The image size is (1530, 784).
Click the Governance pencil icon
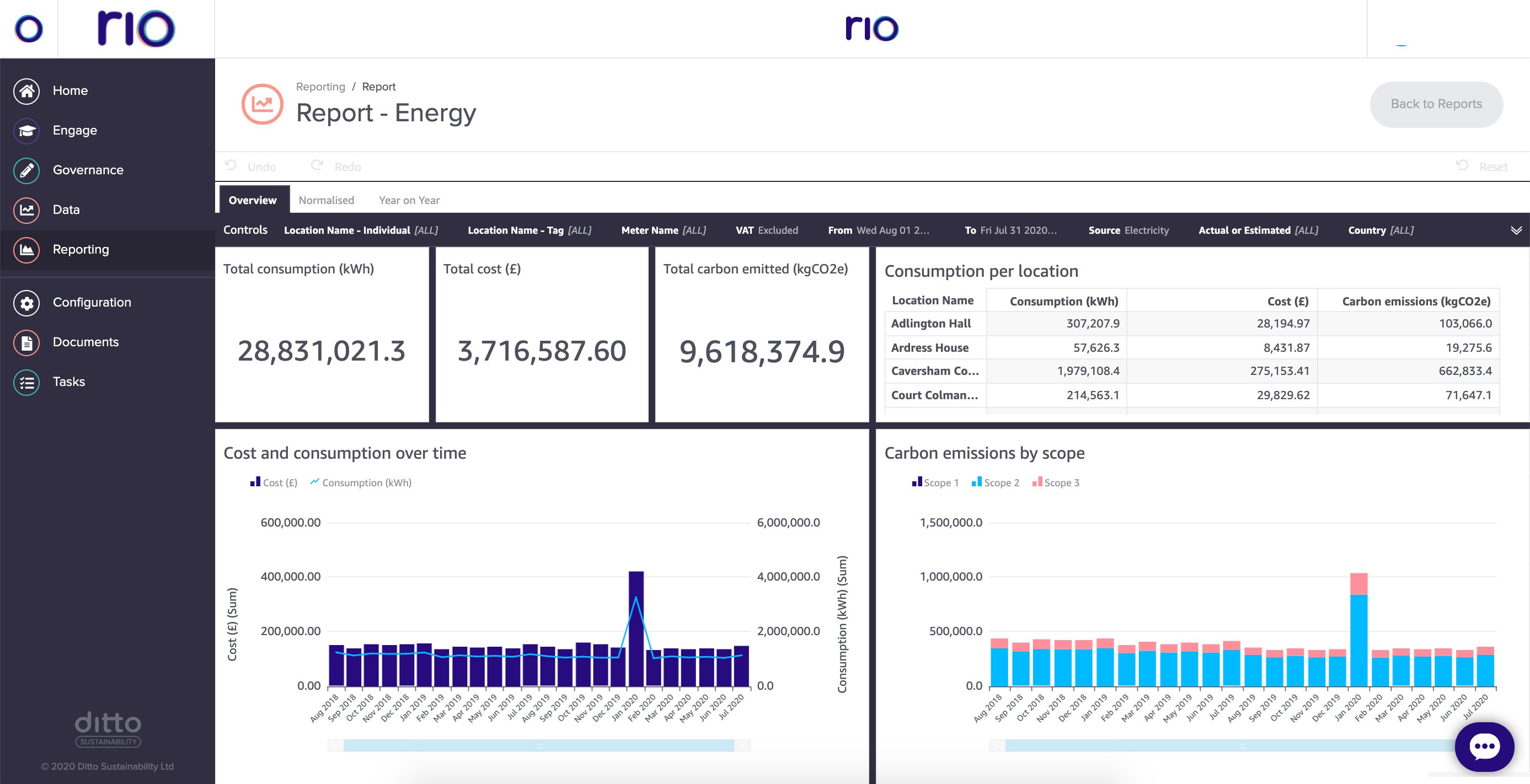26,170
